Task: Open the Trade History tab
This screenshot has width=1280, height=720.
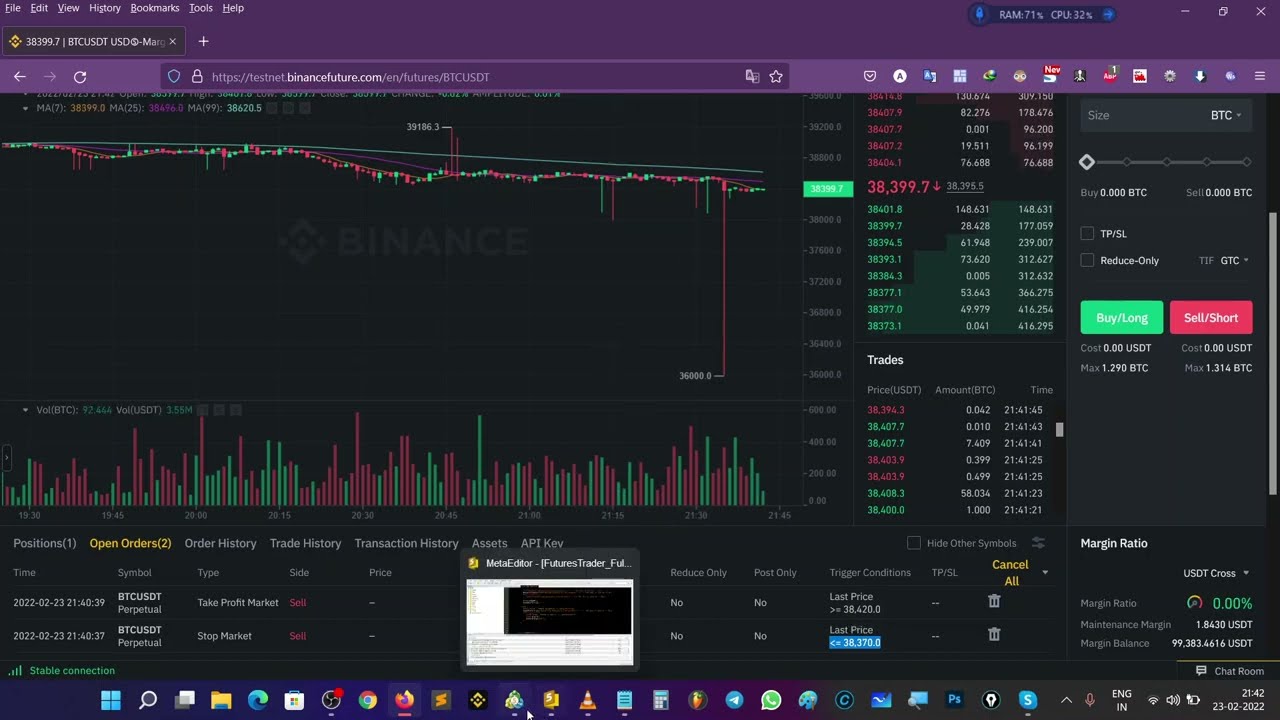Action: click(306, 543)
